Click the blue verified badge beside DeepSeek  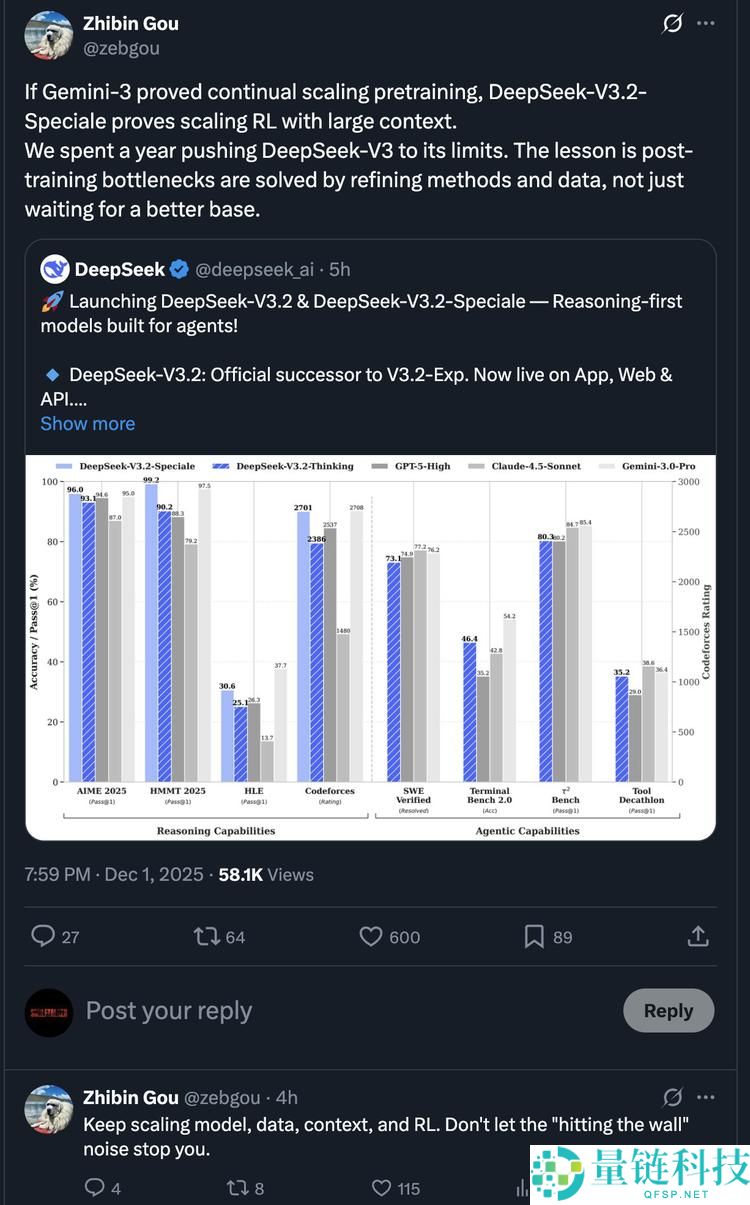pos(180,269)
